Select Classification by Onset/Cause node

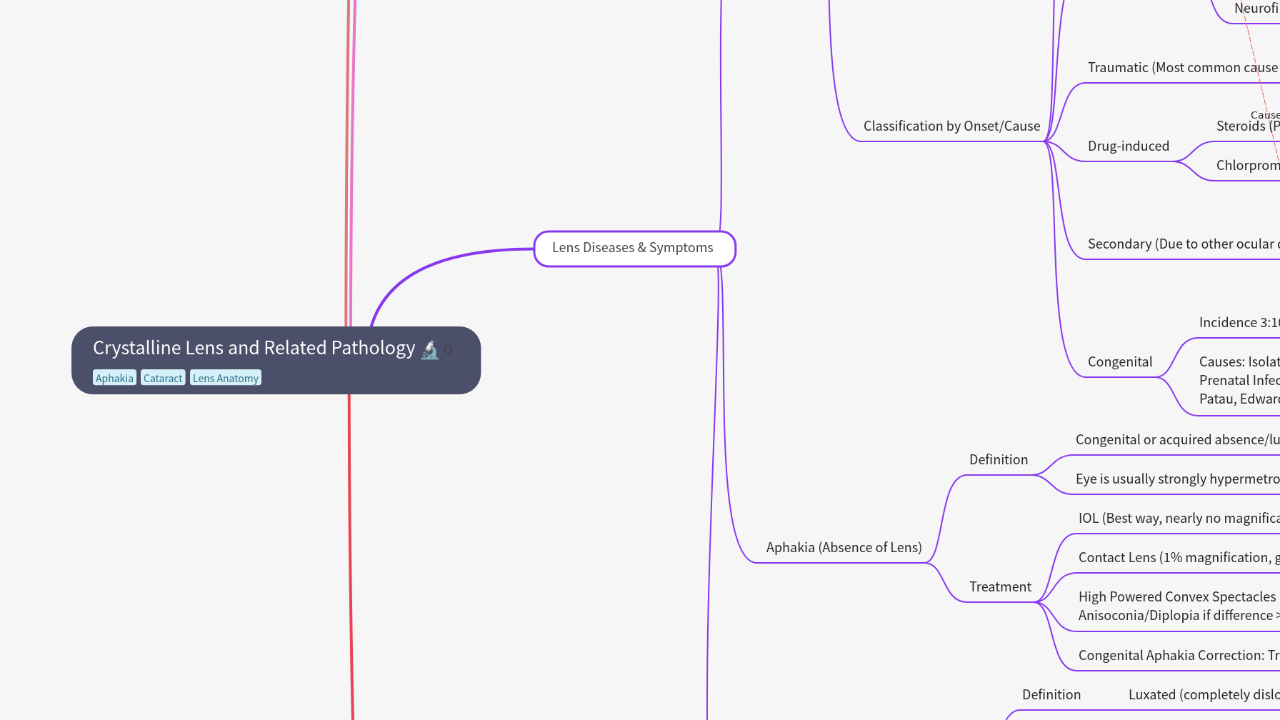click(951, 126)
